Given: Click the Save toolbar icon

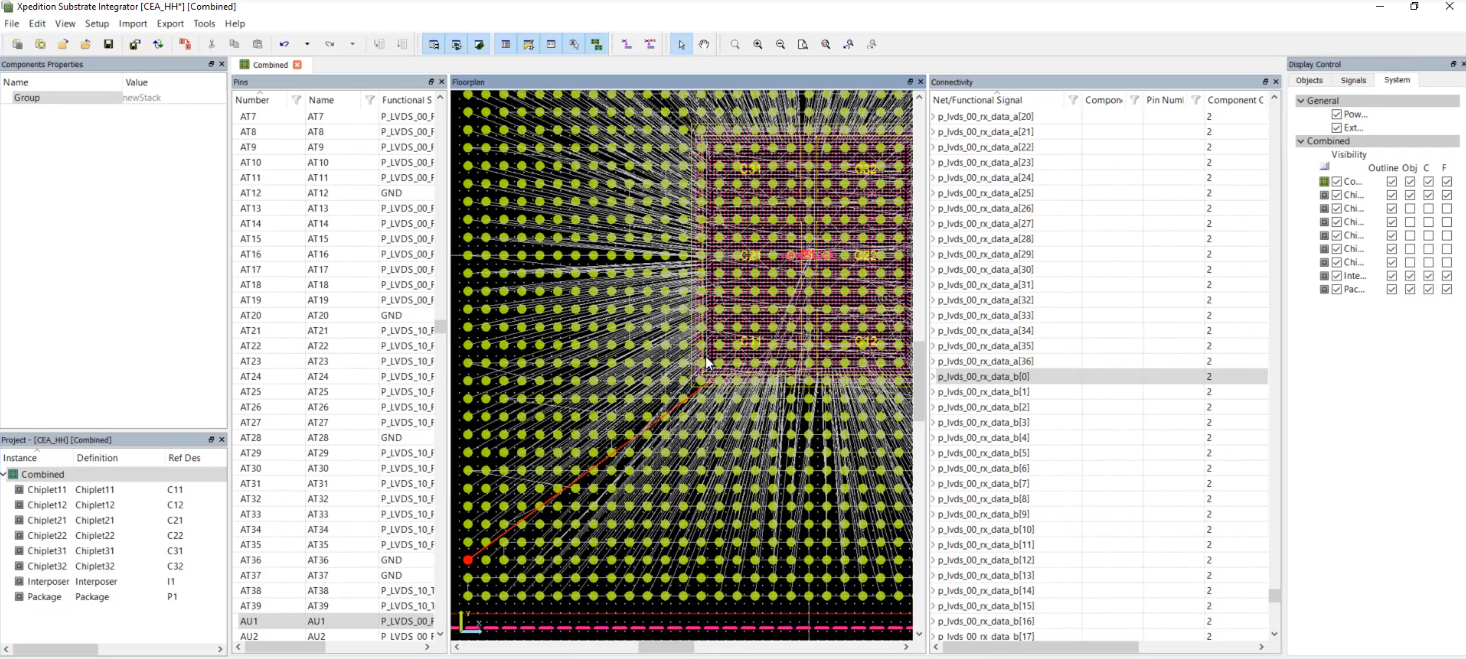Looking at the screenshot, I should coord(106,44).
